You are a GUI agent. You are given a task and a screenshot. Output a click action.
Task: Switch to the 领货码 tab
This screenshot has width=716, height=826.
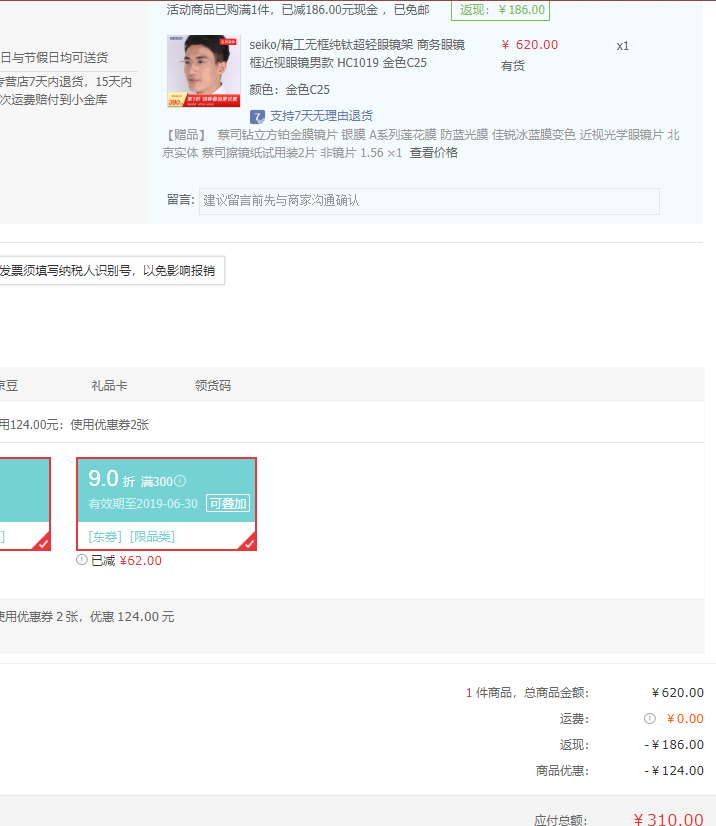pyautogui.click(x=213, y=386)
